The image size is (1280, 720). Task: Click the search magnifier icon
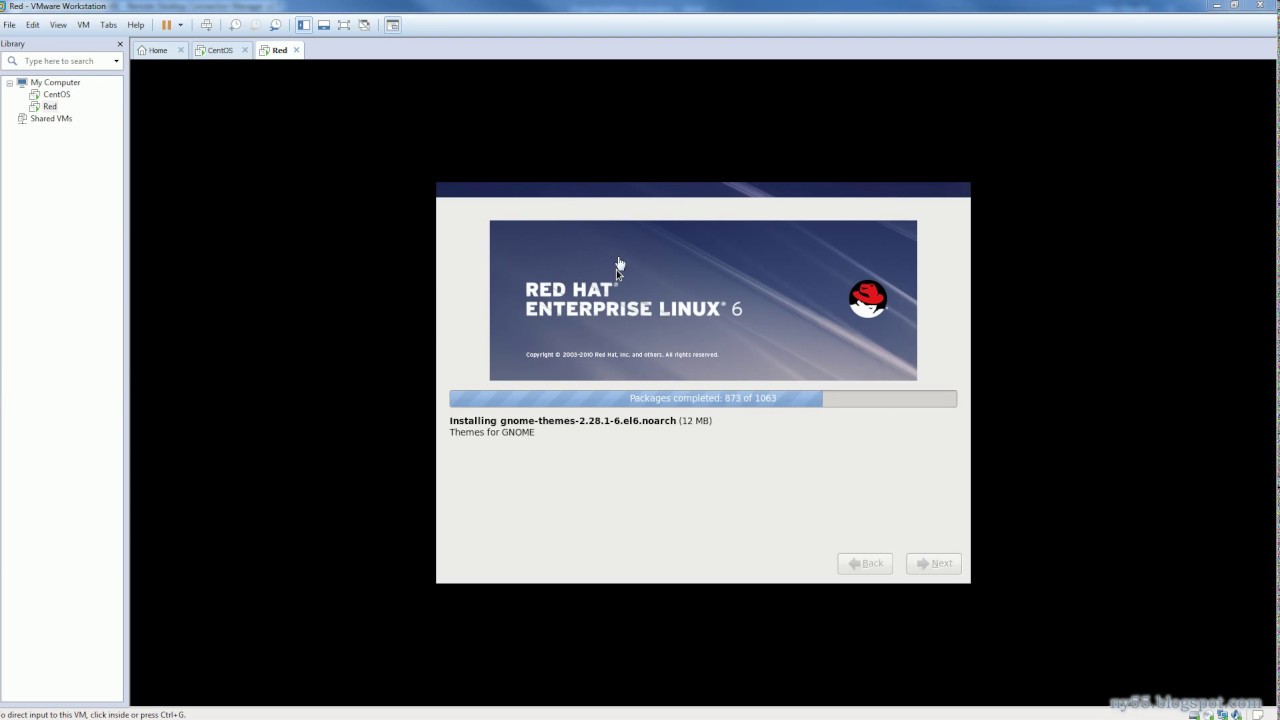coord(13,61)
